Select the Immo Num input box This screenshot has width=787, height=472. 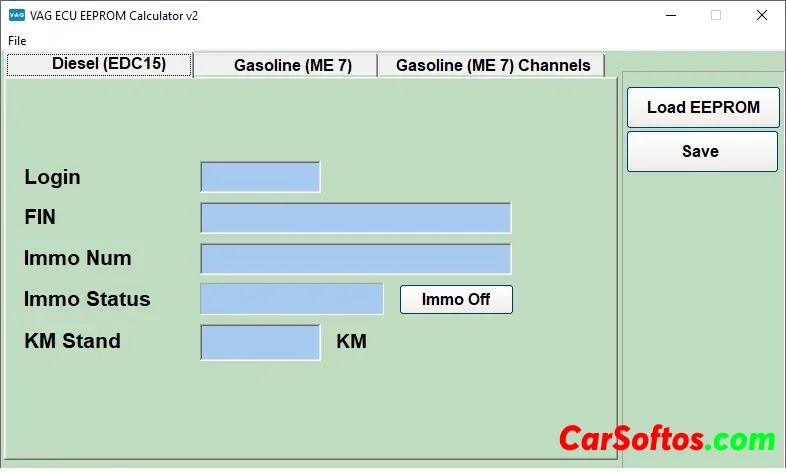355,259
